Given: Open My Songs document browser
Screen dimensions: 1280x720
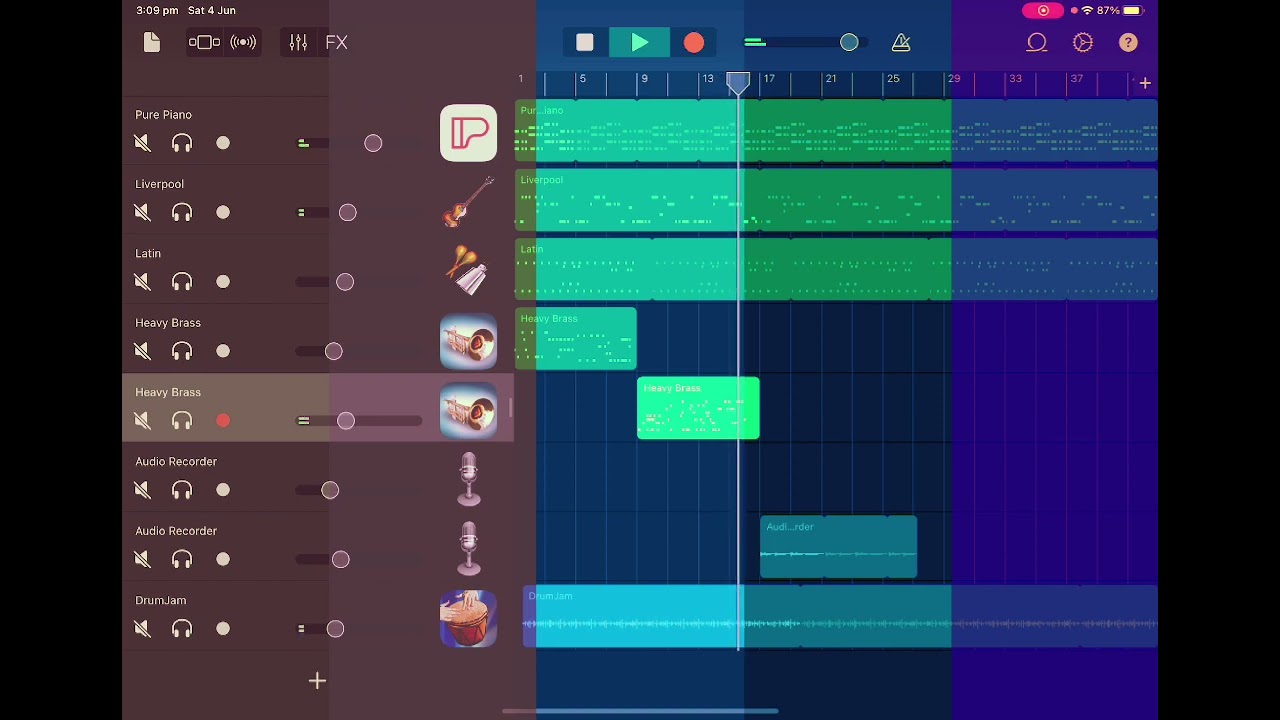Looking at the screenshot, I should [x=152, y=42].
